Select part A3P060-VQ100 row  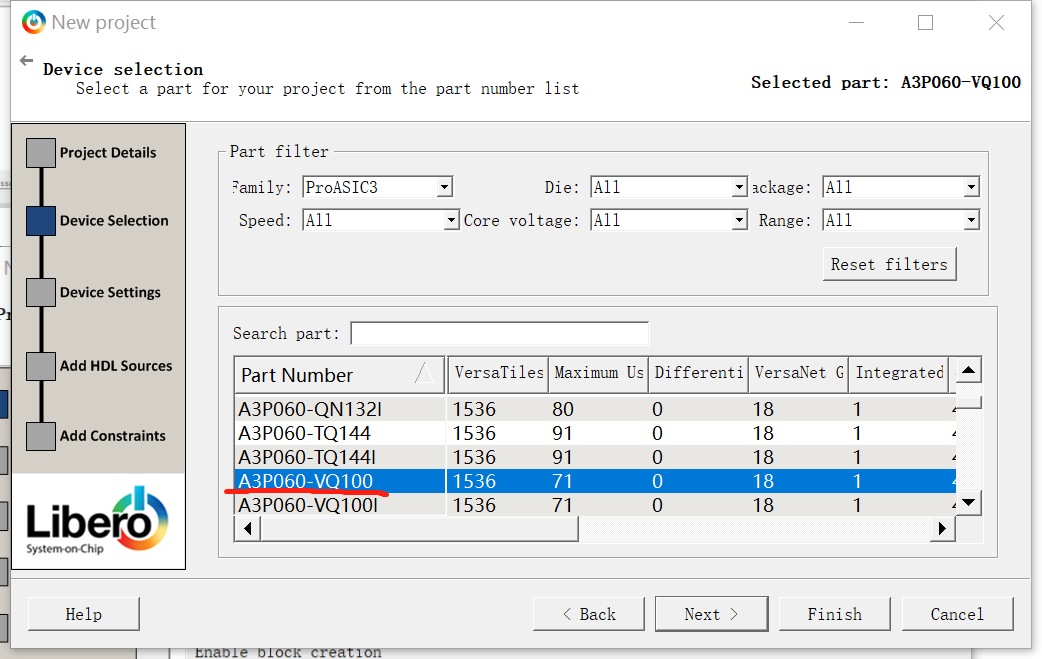tap(595, 481)
